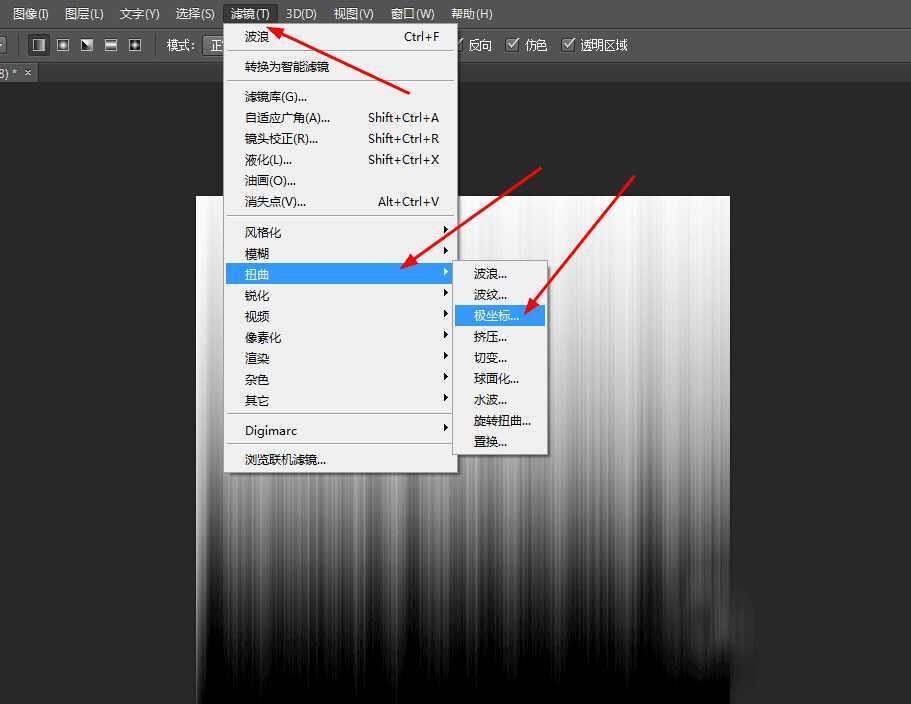Disable the 透明区域 transparency checkbox
Viewport: 911px width, 704px height.
click(x=568, y=44)
